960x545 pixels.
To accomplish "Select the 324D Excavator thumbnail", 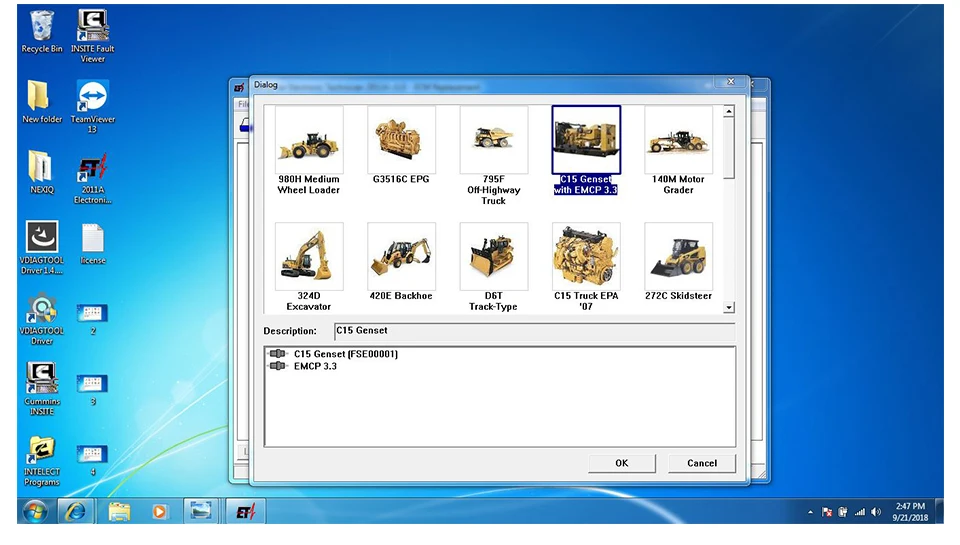I will point(309,257).
